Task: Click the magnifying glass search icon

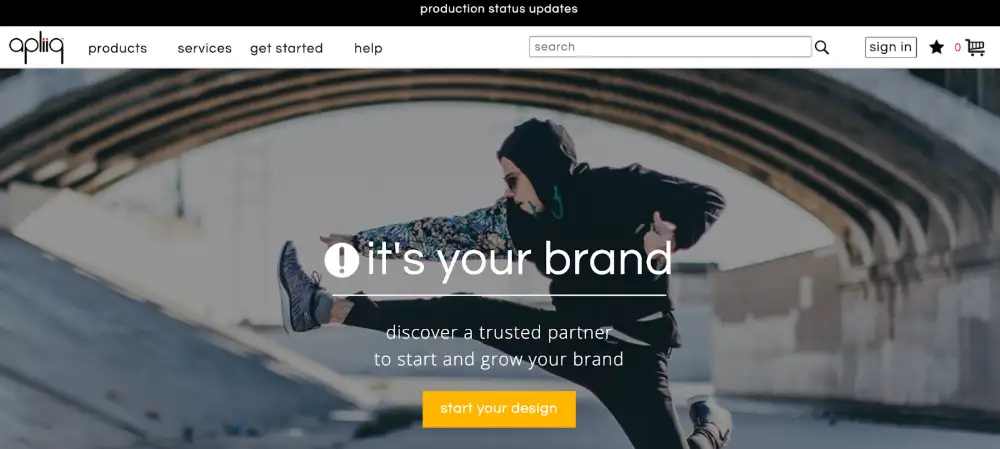Action: tap(821, 47)
